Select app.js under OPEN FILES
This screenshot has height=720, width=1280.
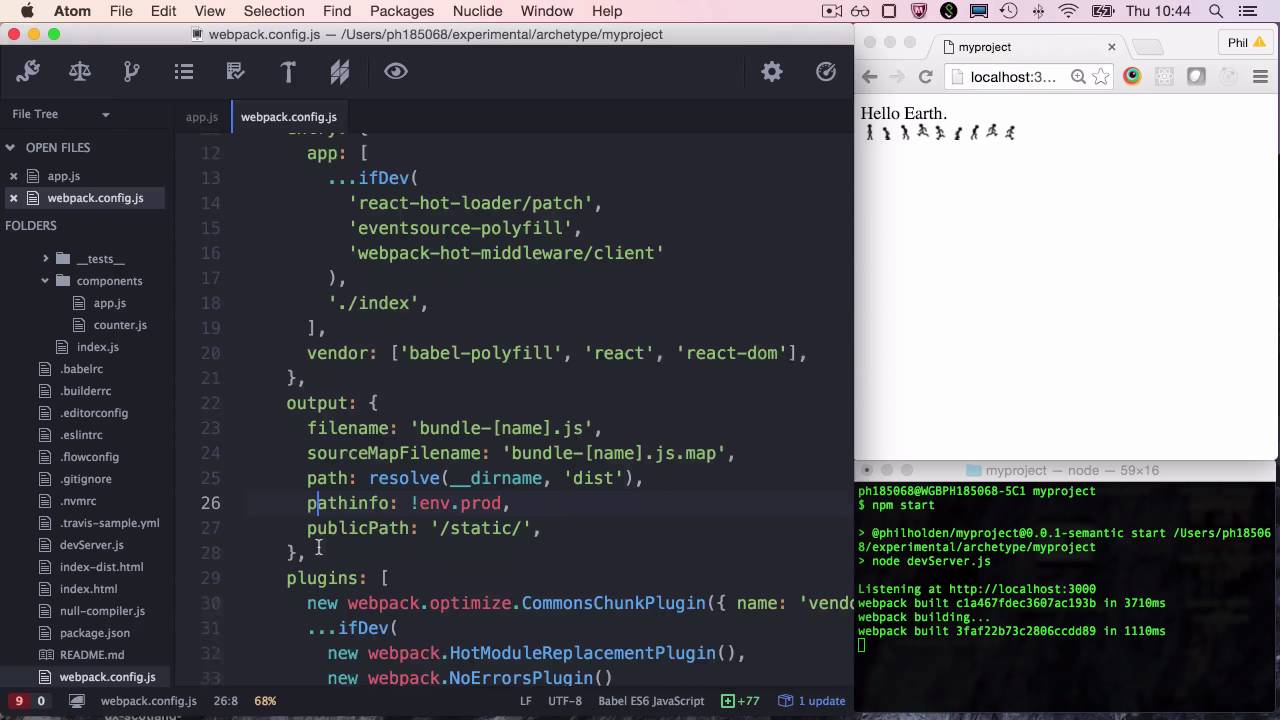[64, 176]
